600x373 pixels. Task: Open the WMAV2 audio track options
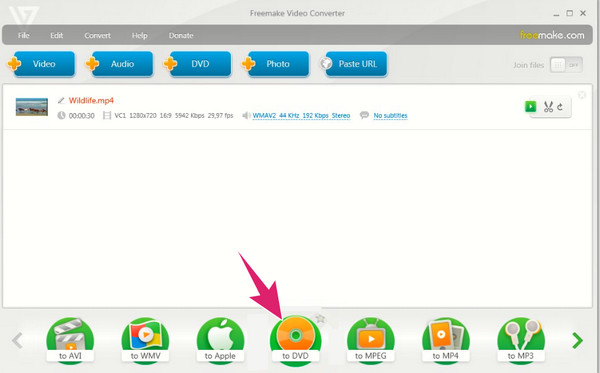(301, 116)
